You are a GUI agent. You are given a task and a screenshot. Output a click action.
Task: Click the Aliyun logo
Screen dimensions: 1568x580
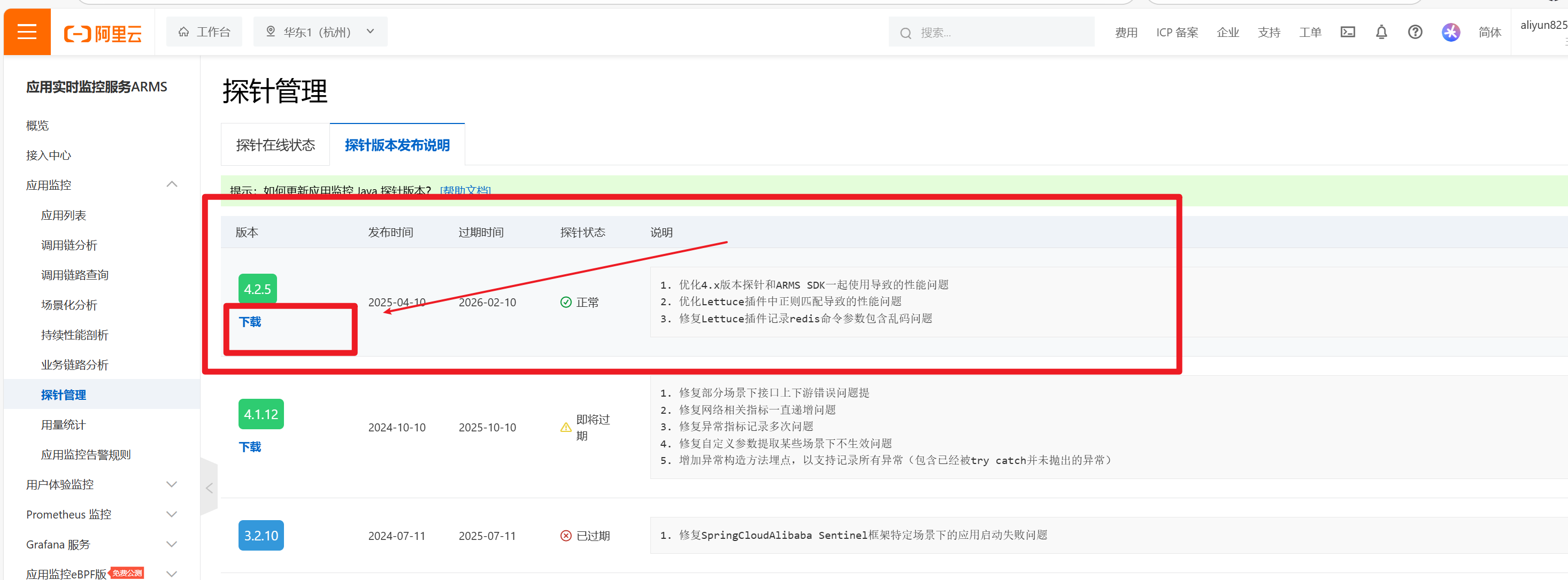click(103, 33)
